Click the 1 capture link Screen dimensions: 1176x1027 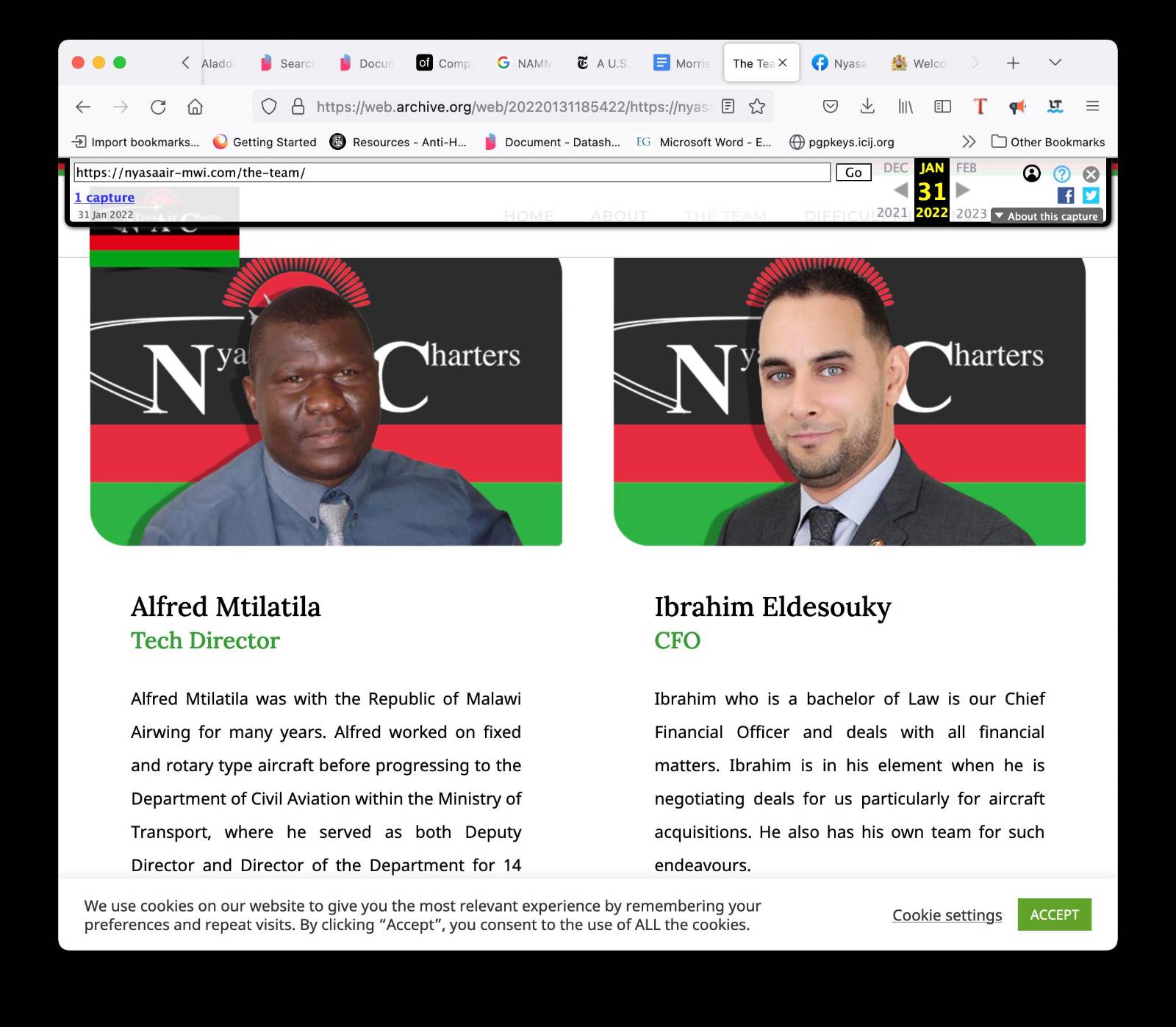tap(104, 197)
